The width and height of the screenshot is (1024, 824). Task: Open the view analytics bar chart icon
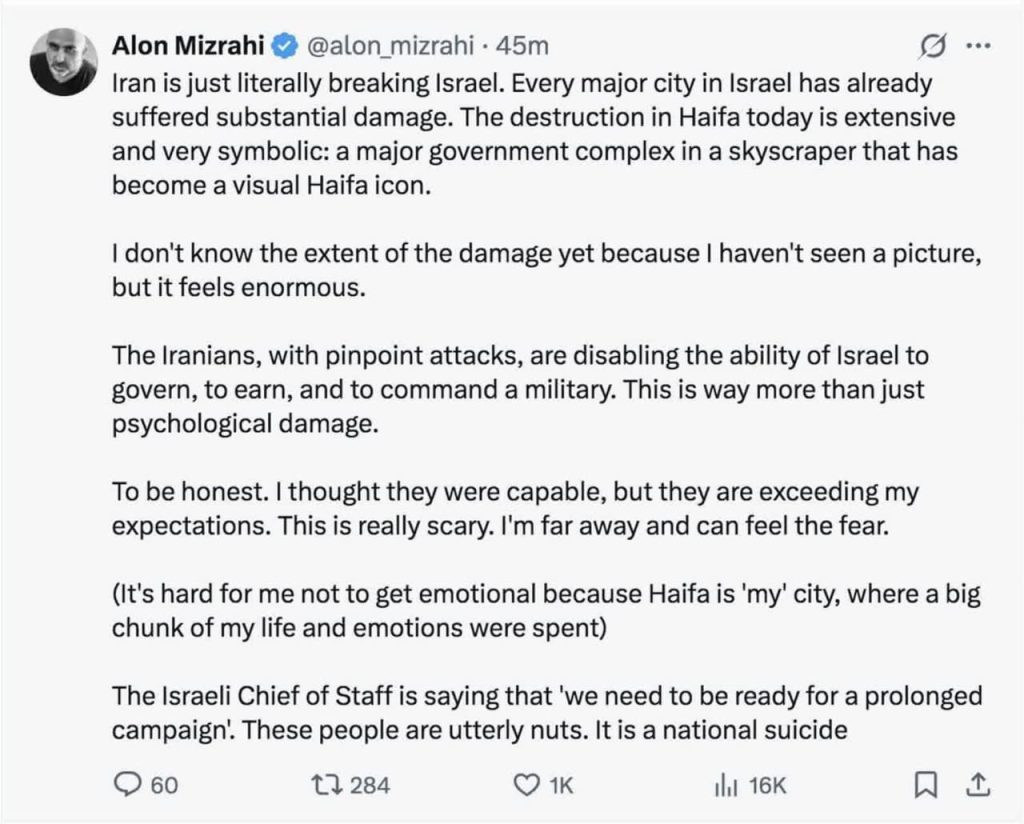tap(725, 785)
